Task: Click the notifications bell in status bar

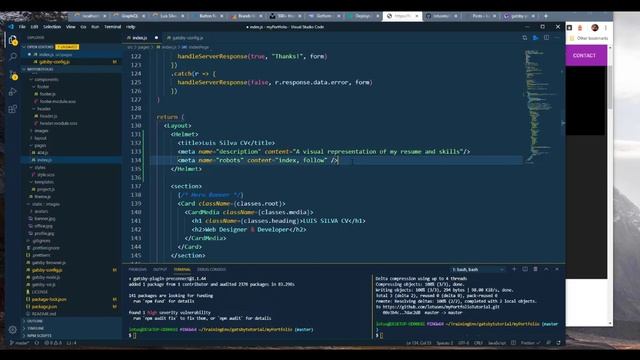Action: coord(558,343)
